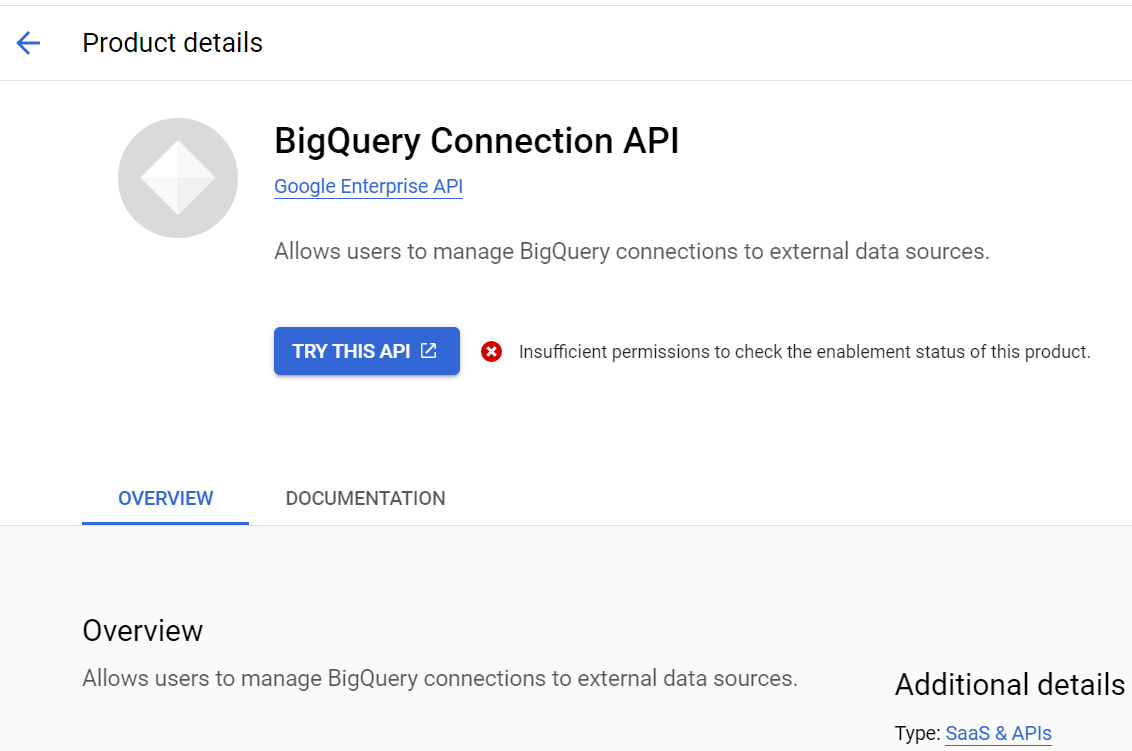Click the Product details page title
Viewport: 1132px width, 751px height.
pyautogui.click(x=172, y=43)
